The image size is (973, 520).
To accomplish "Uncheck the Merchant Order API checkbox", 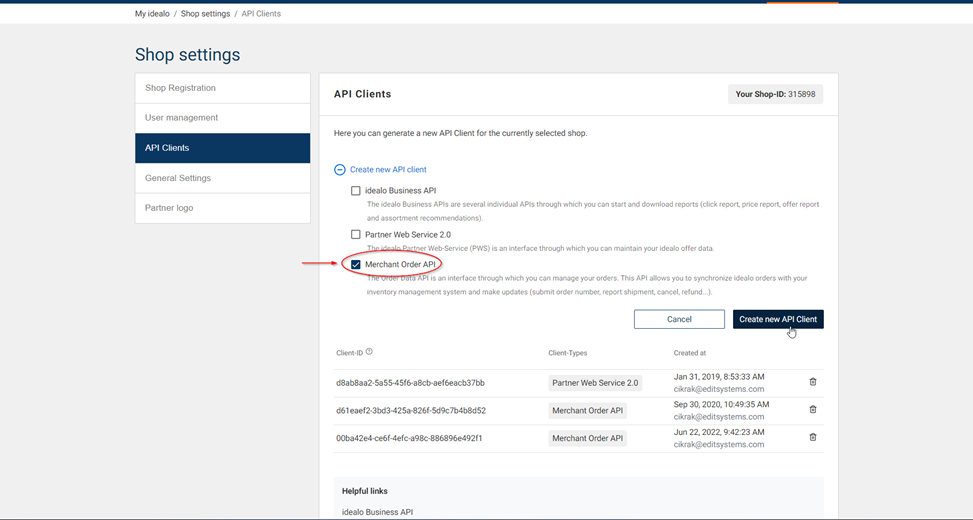I will [356, 264].
